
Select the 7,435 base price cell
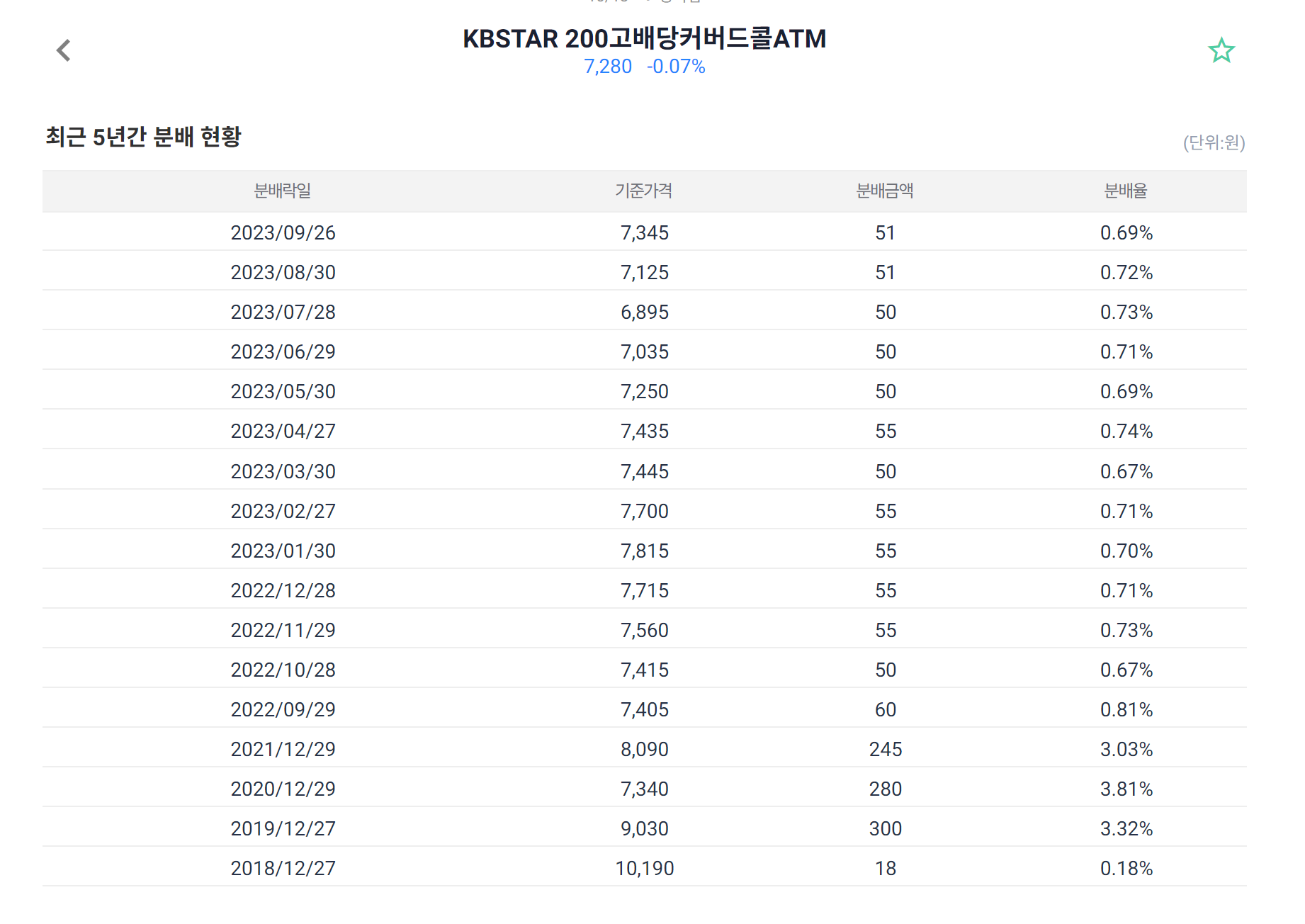(x=645, y=431)
